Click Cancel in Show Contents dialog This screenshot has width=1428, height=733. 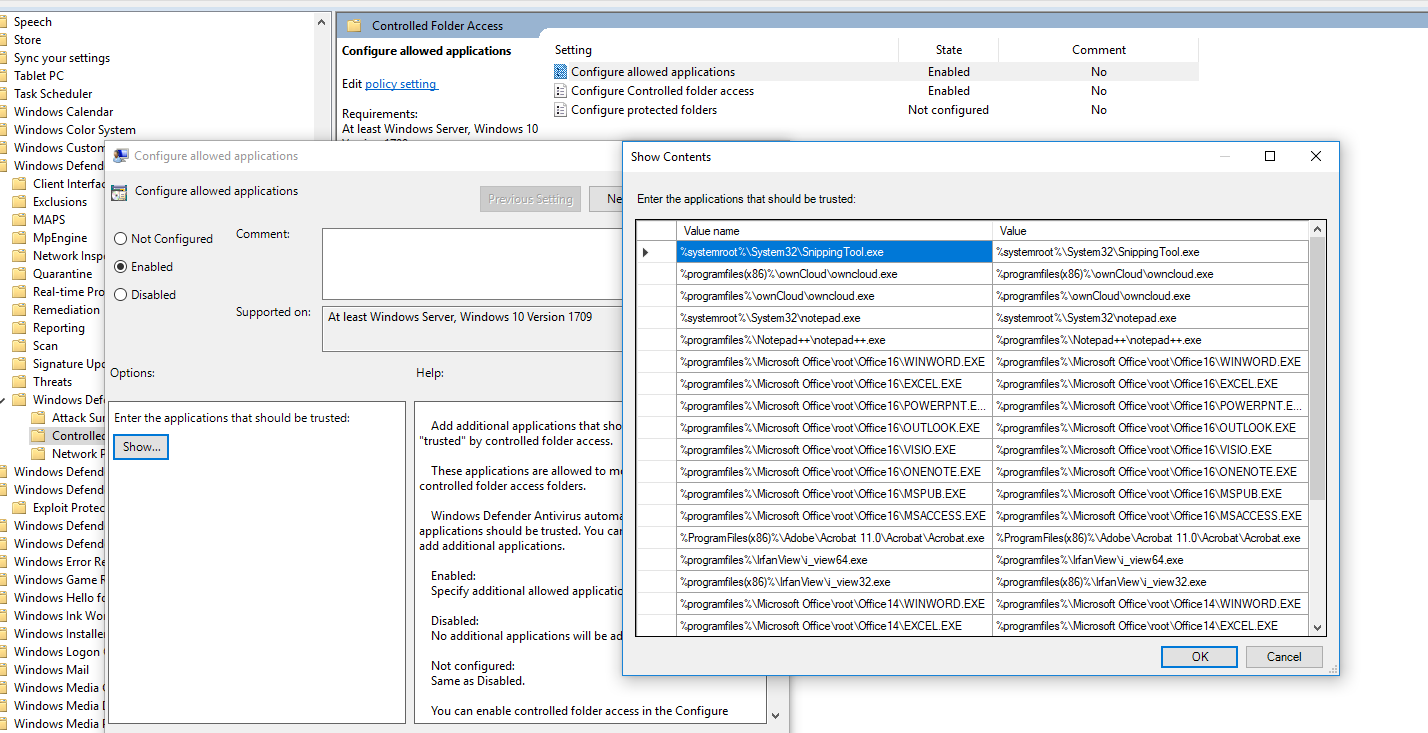pos(1284,657)
